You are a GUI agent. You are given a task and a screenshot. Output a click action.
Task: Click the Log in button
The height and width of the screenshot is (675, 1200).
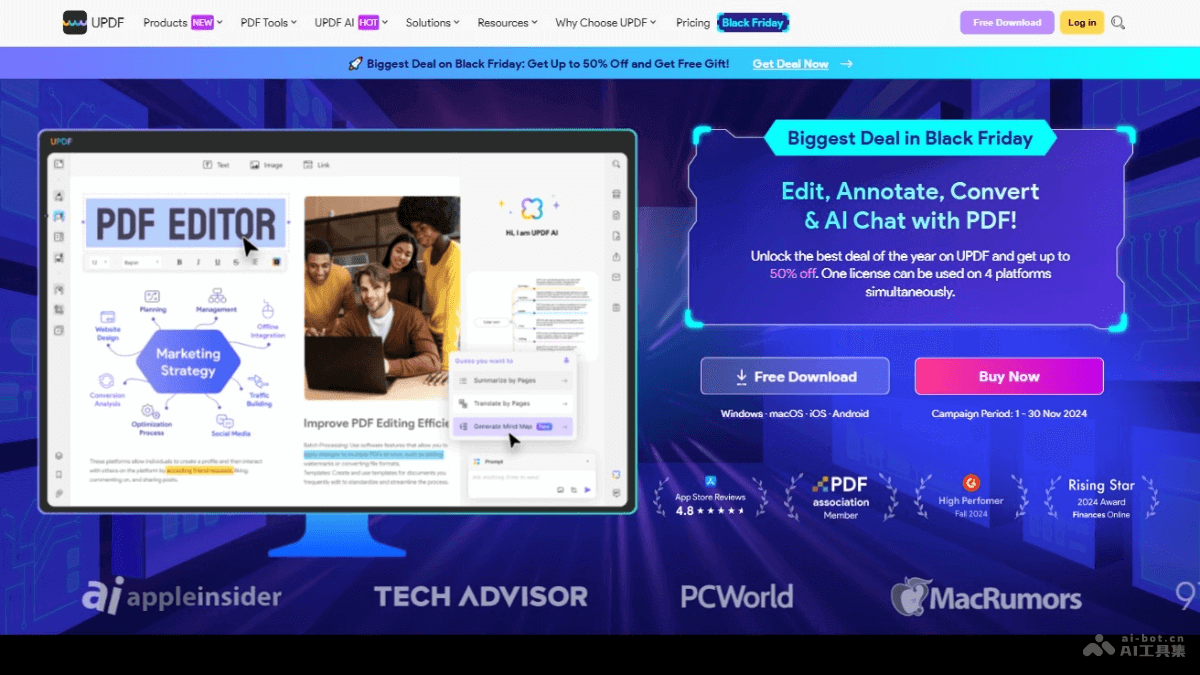click(x=1081, y=22)
